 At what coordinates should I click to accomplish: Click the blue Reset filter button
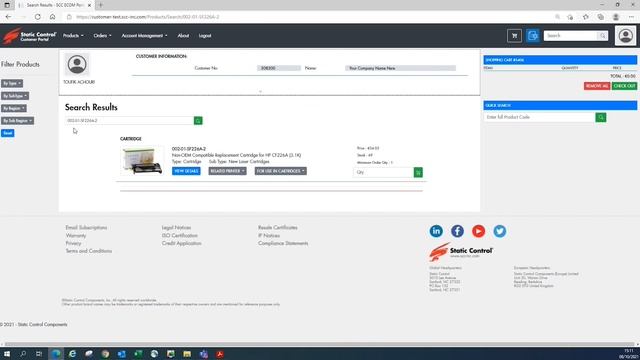[x=8, y=133]
